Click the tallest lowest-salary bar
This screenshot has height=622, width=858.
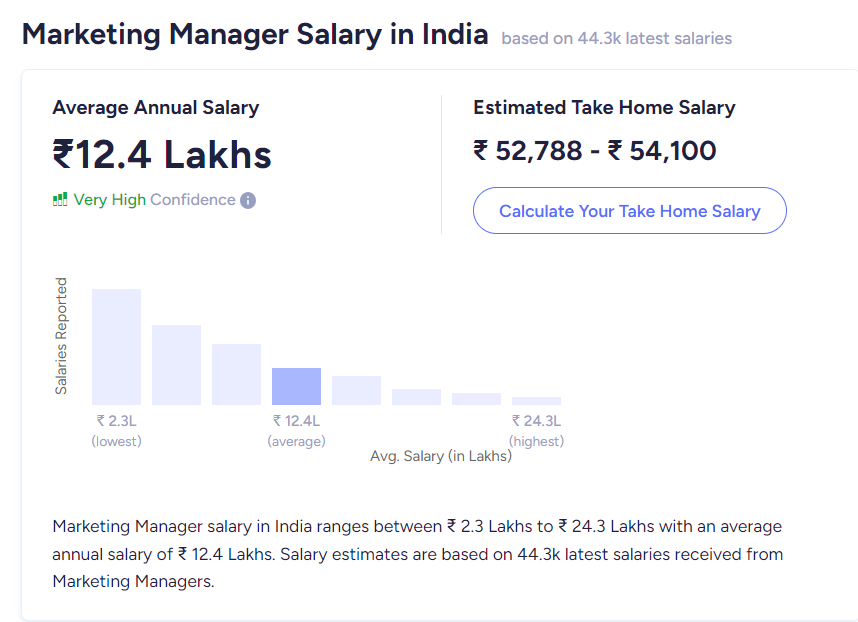click(117, 347)
